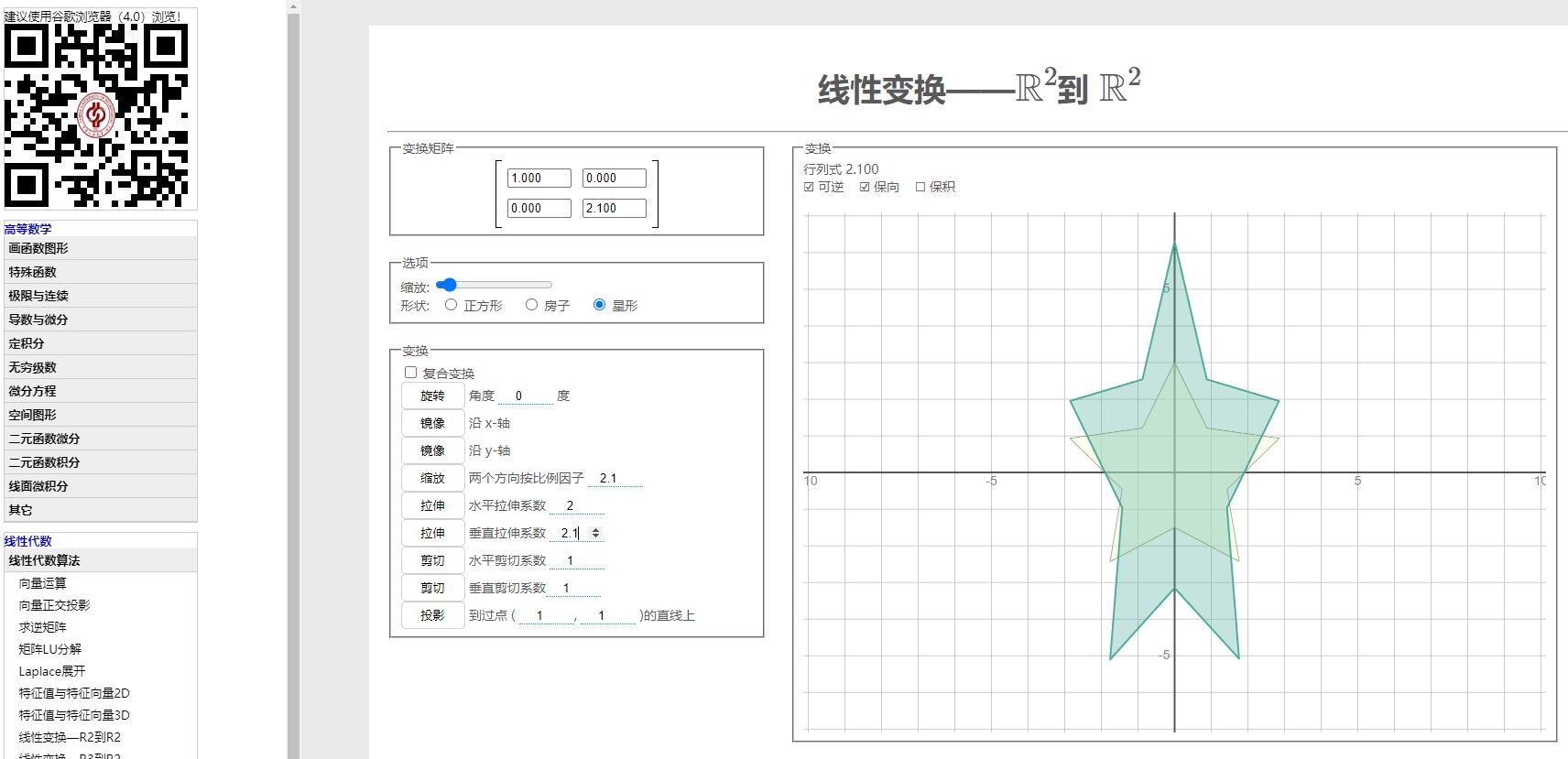Image resolution: width=1568 pixels, height=759 pixels.
Task: Select the 正方形 shape radio button
Action: (451, 305)
